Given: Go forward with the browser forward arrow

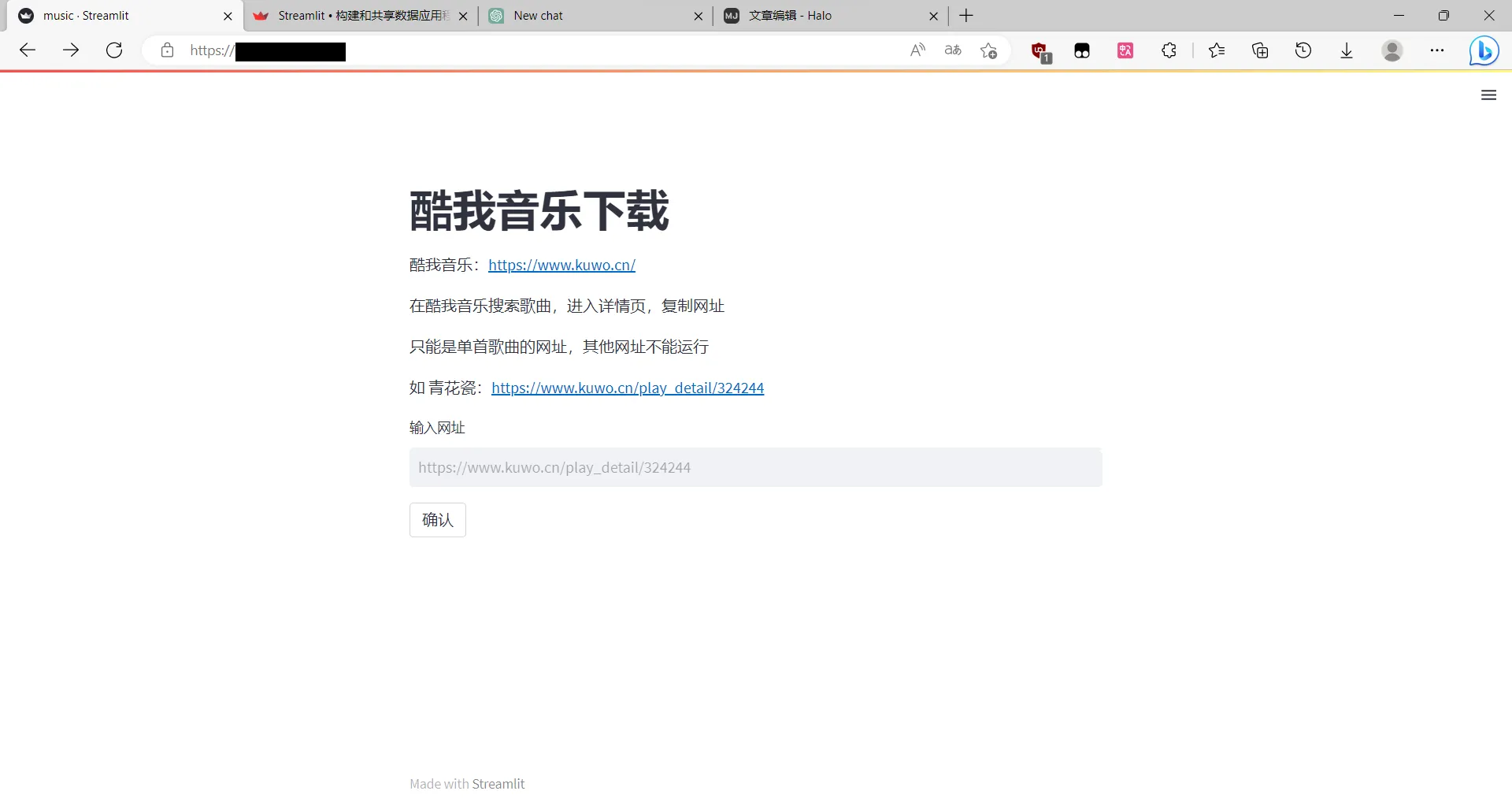Looking at the screenshot, I should click(71, 50).
